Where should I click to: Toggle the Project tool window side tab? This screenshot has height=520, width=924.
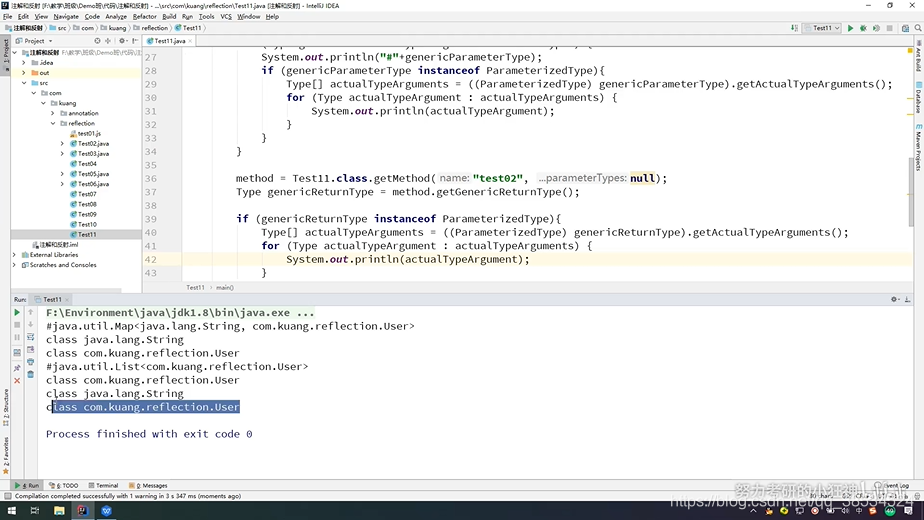tap(5, 54)
